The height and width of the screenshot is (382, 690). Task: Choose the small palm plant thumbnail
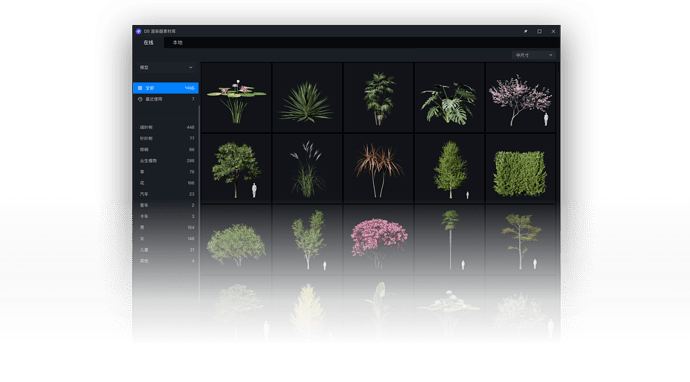click(x=378, y=97)
